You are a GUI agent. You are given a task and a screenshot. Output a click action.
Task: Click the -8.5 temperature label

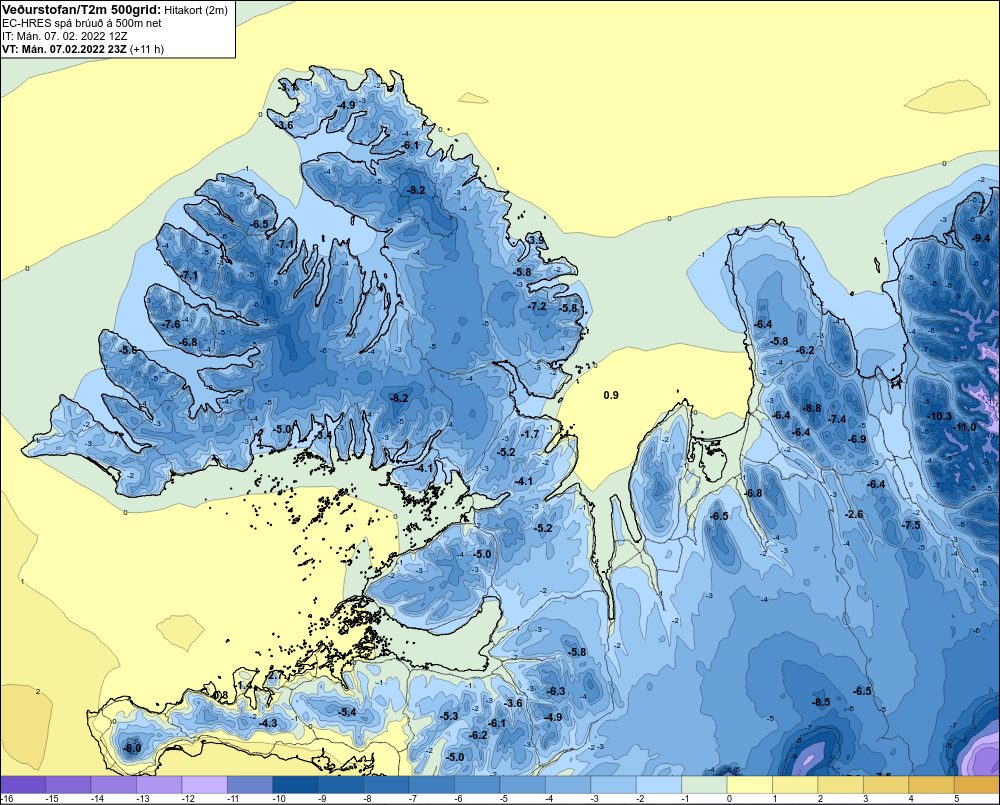tap(821, 702)
